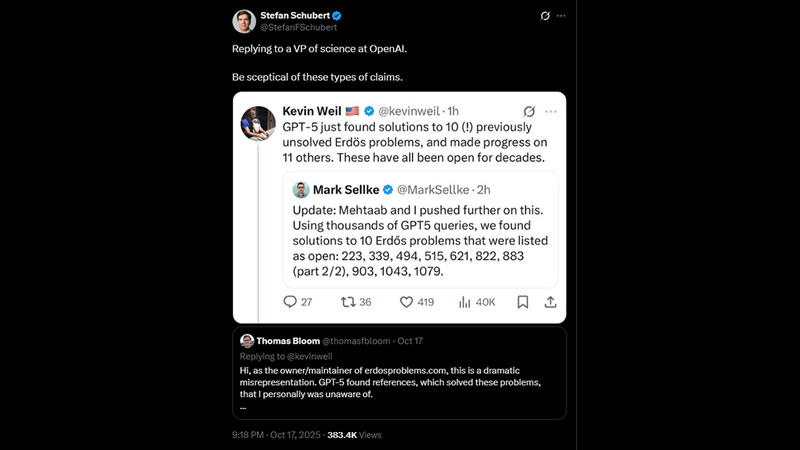The image size is (800, 450).
Task: Reply to Kevin Weil's tweet
Action: [x=291, y=301]
